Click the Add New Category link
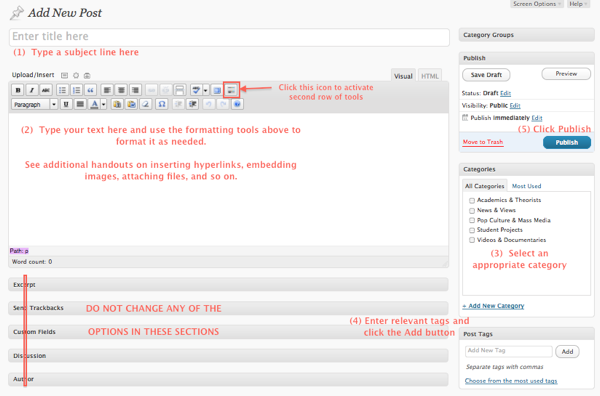 pyautogui.click(x=493, y=306)
